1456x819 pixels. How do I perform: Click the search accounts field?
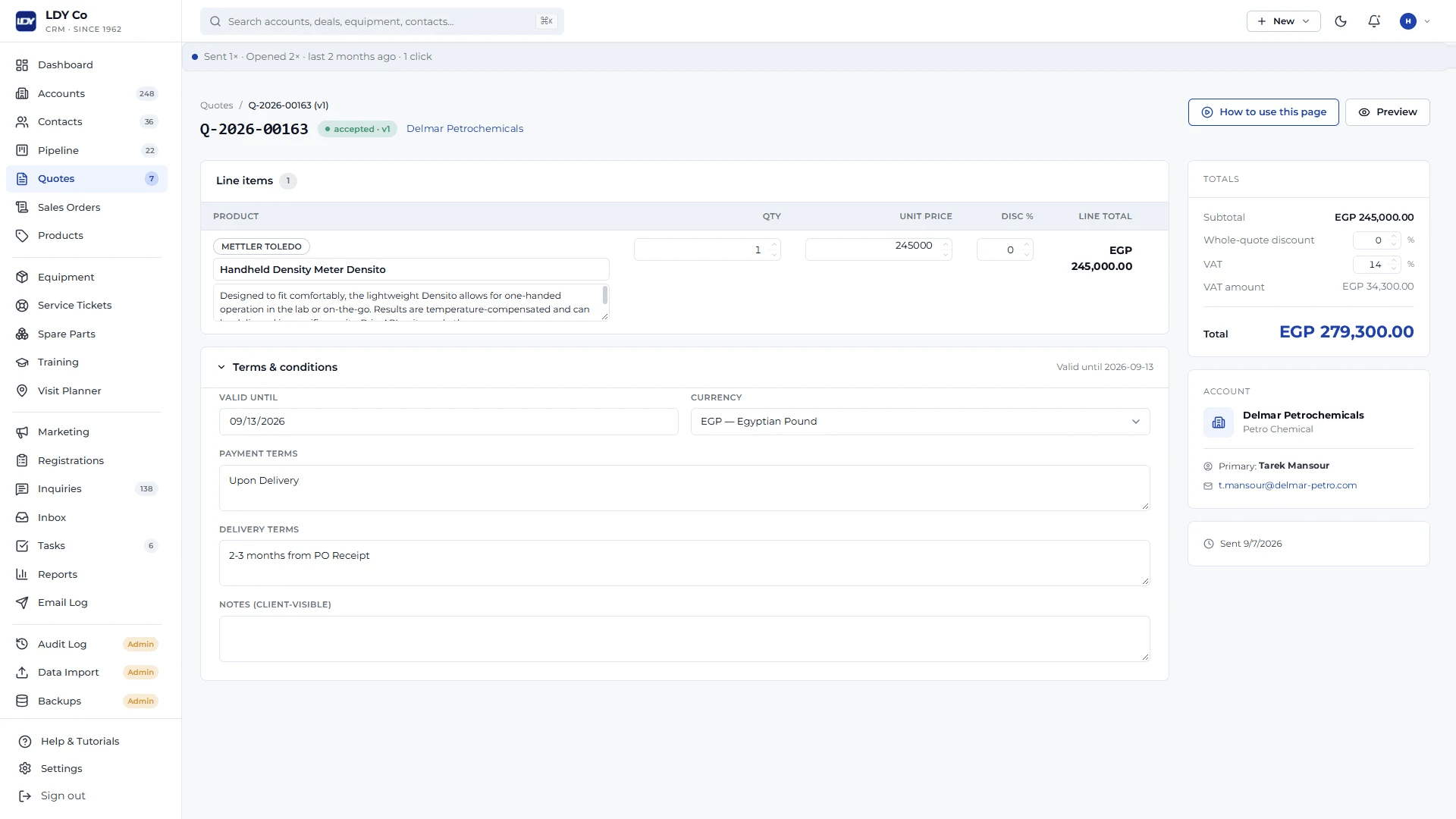(x=382, y=21)
